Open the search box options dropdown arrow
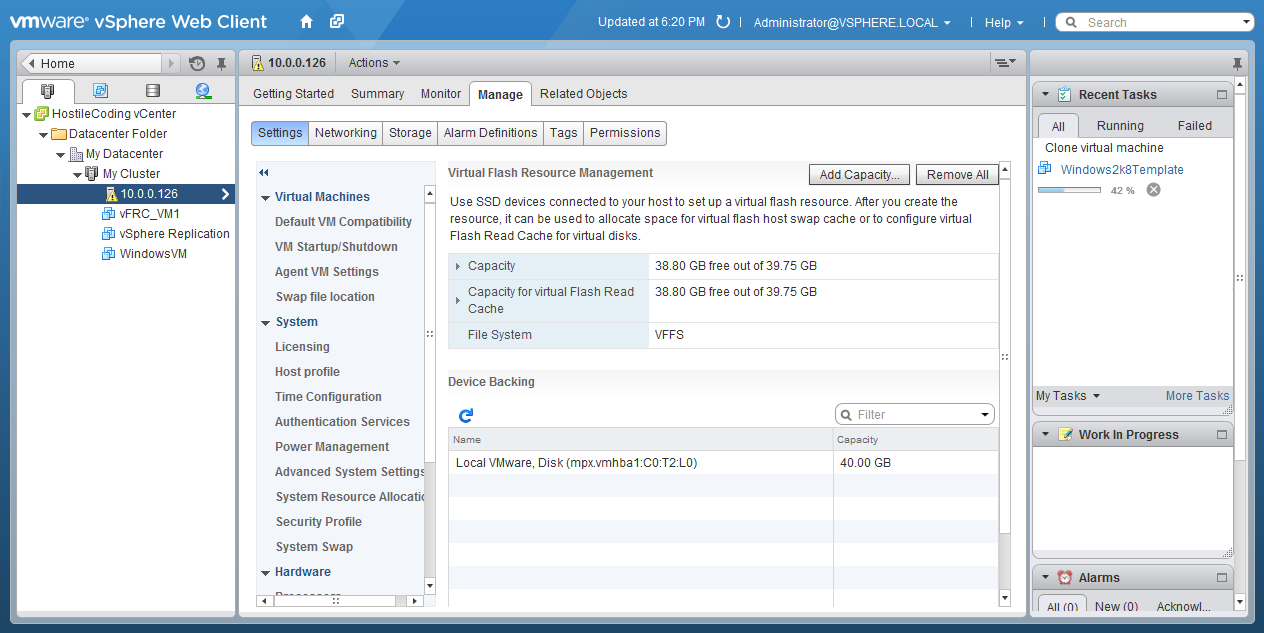The width and height of the screenshot is (1264, 633). (1246, 22)
